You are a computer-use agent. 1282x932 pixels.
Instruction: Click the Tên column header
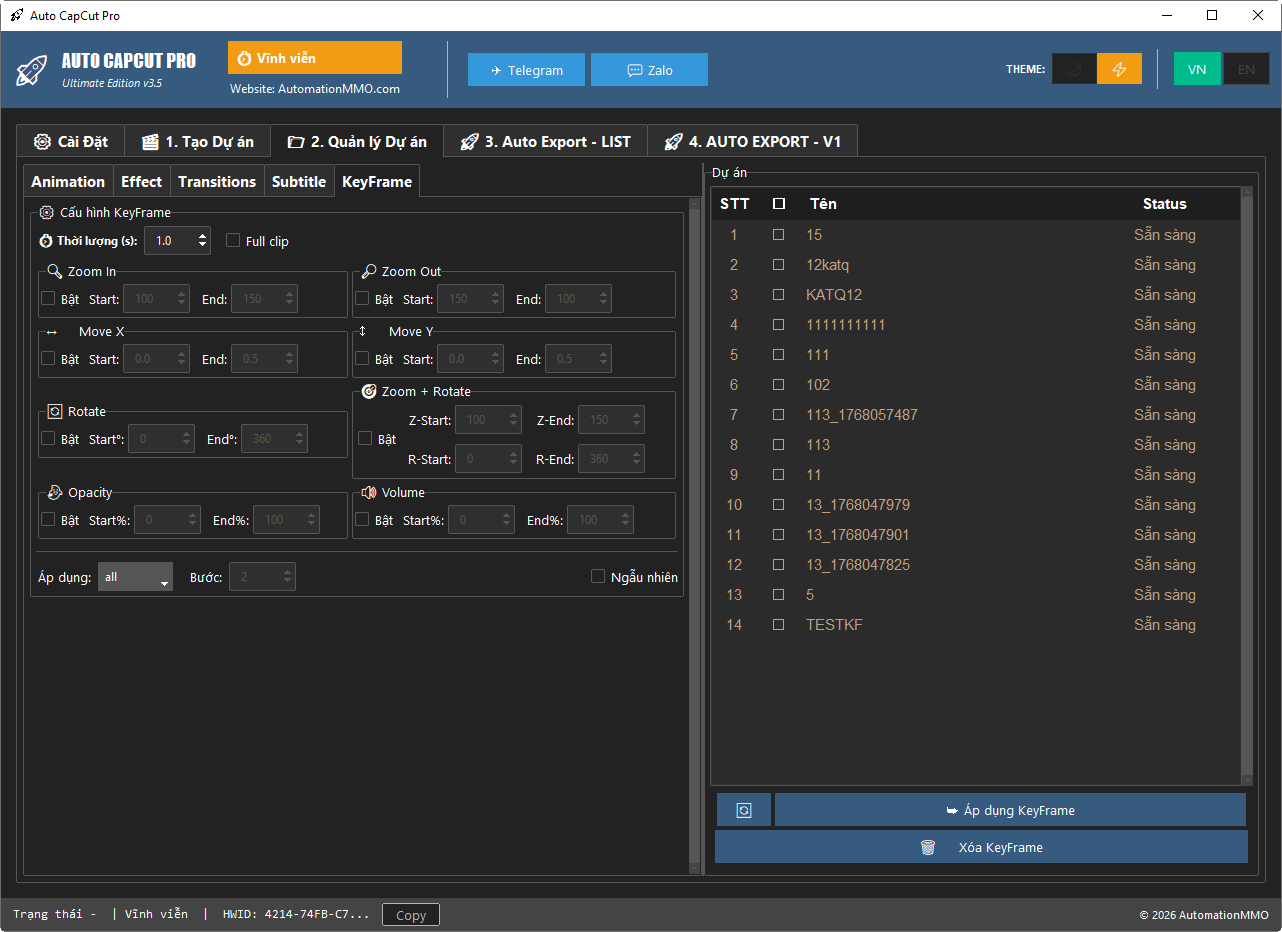tap(823, 204)
